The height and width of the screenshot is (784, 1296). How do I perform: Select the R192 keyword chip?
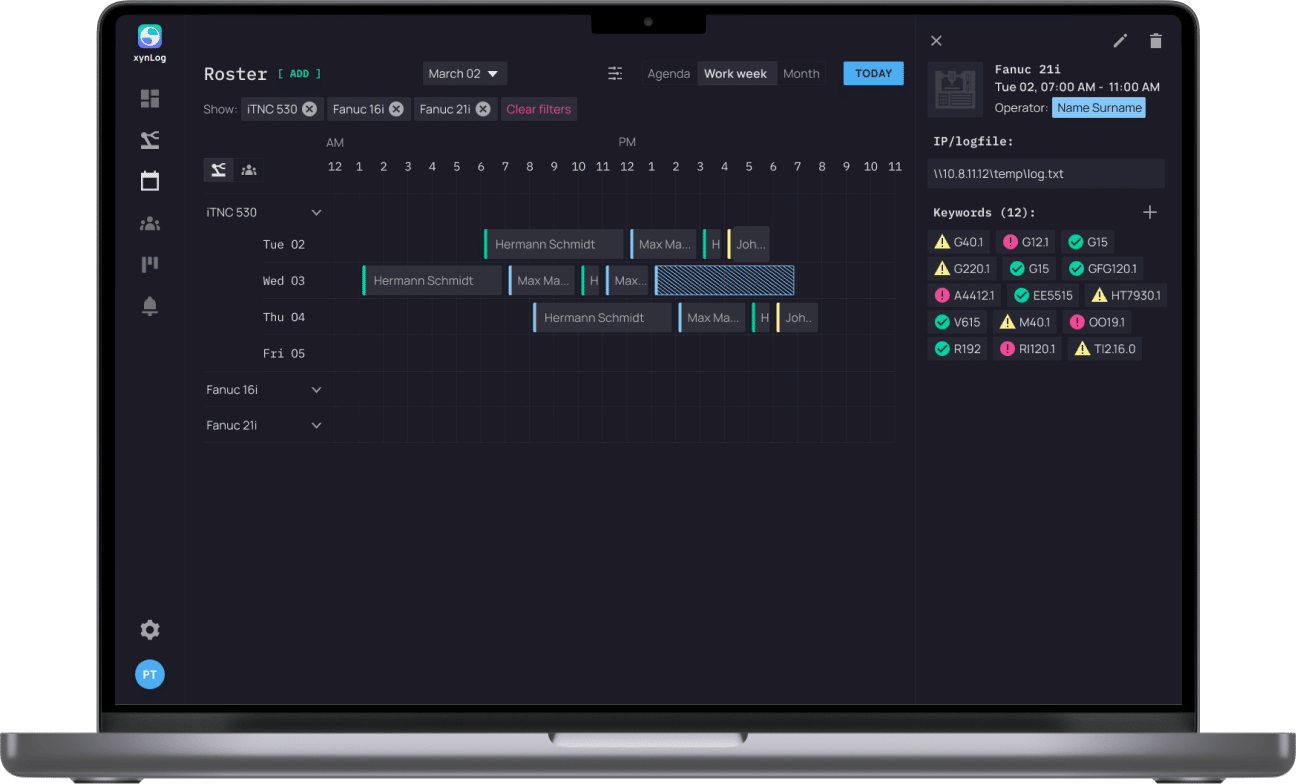[957, 349]
